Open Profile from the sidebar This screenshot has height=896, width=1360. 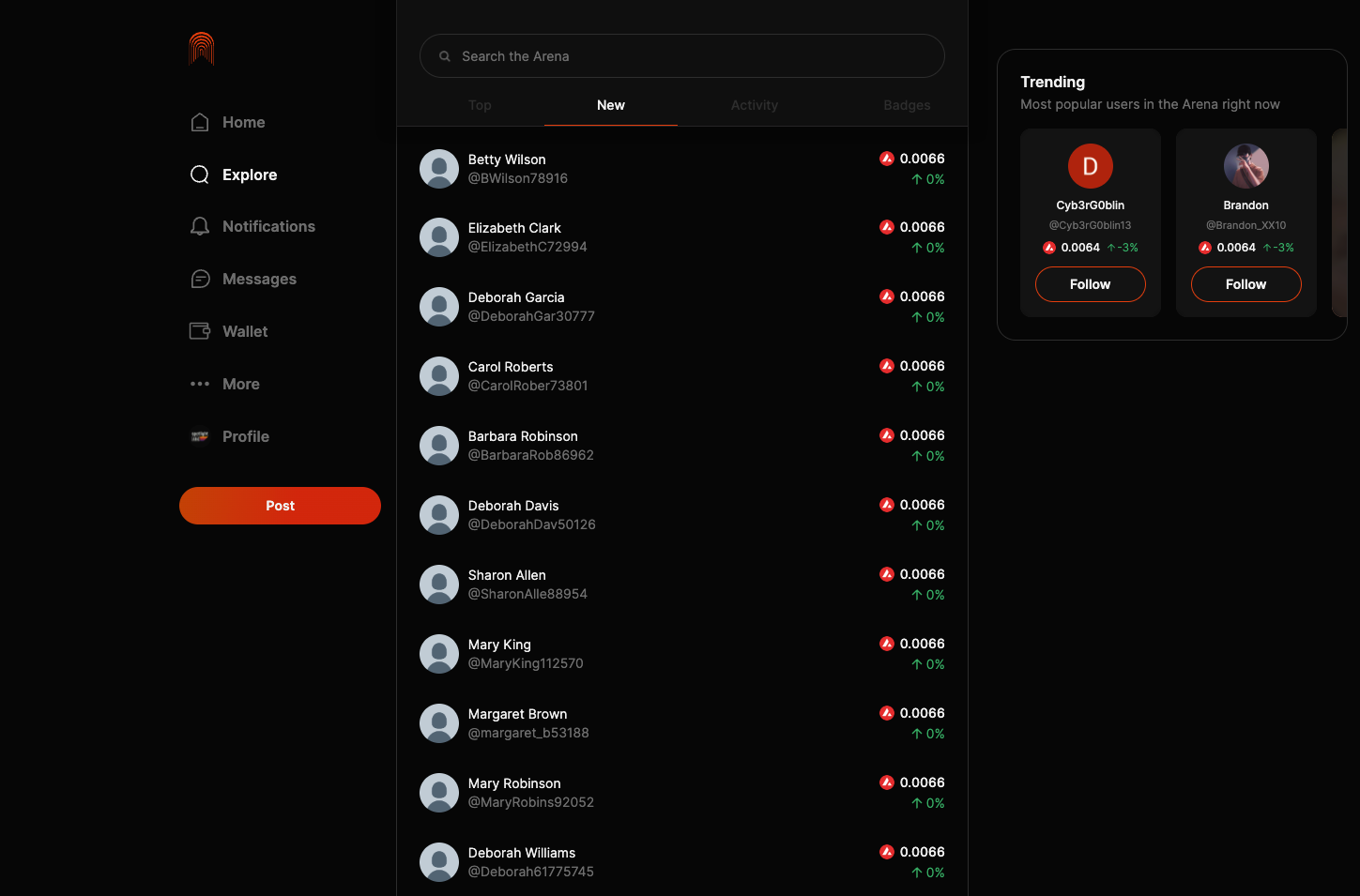245,436
